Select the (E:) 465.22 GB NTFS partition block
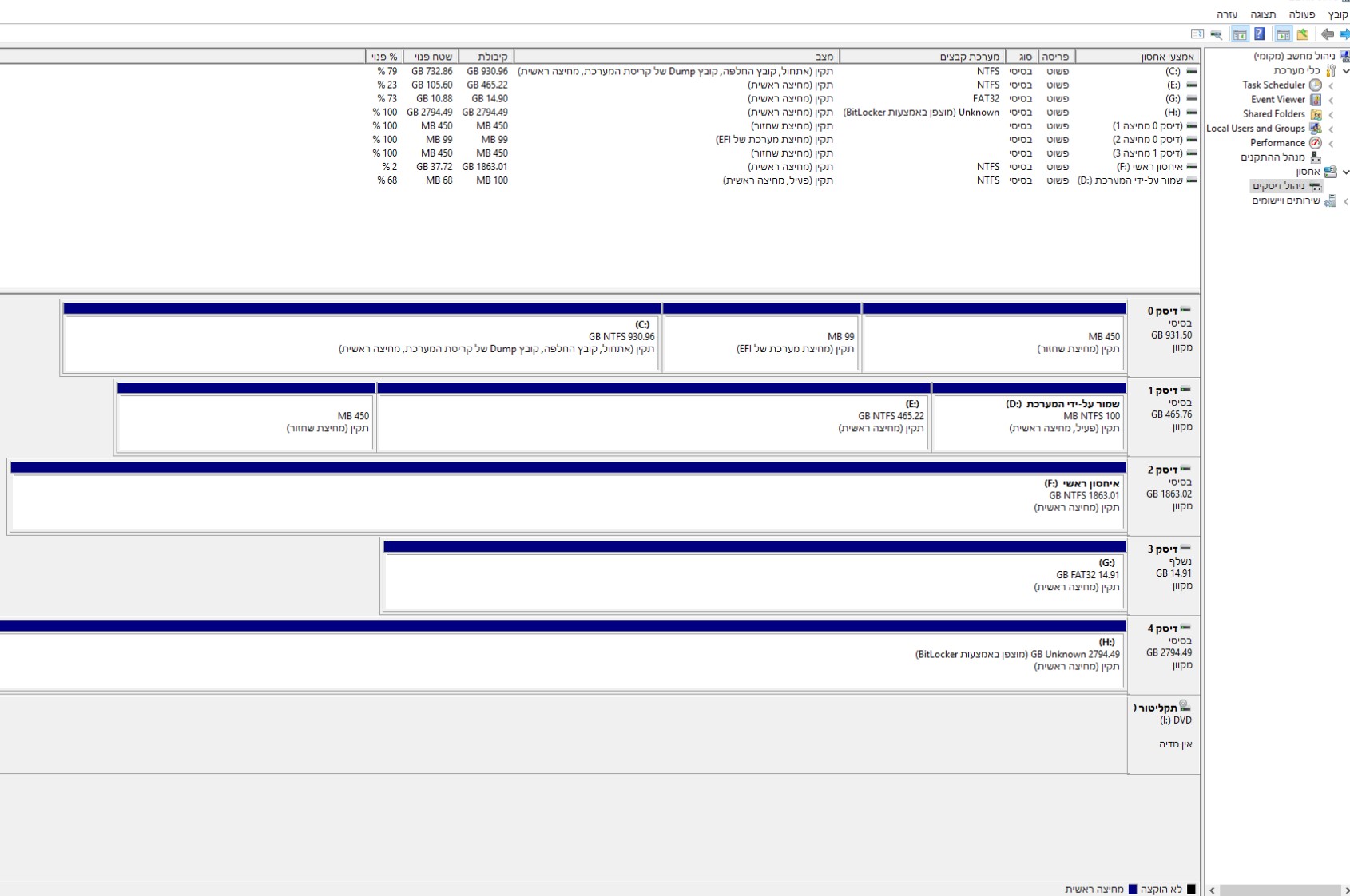Screen dimensions: 1350x896 click(x=653, y=417)
